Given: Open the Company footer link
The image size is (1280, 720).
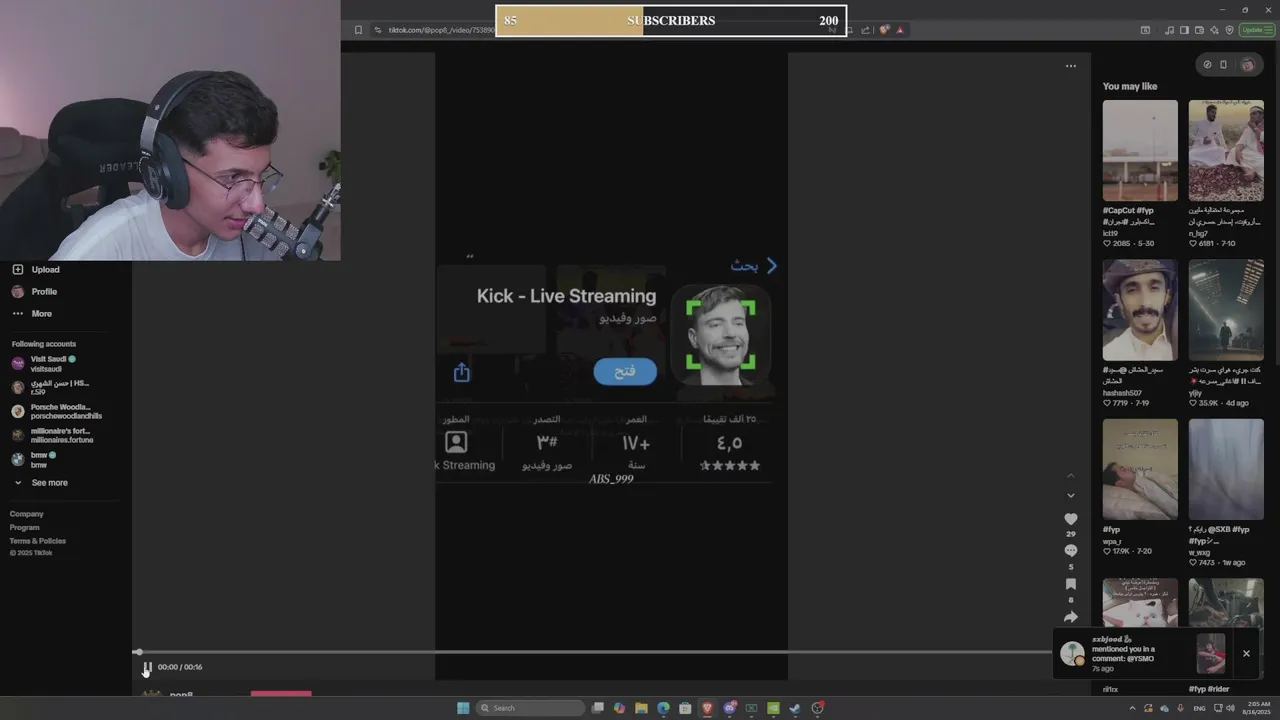Looking at the screenshot, I should (27, 514).
